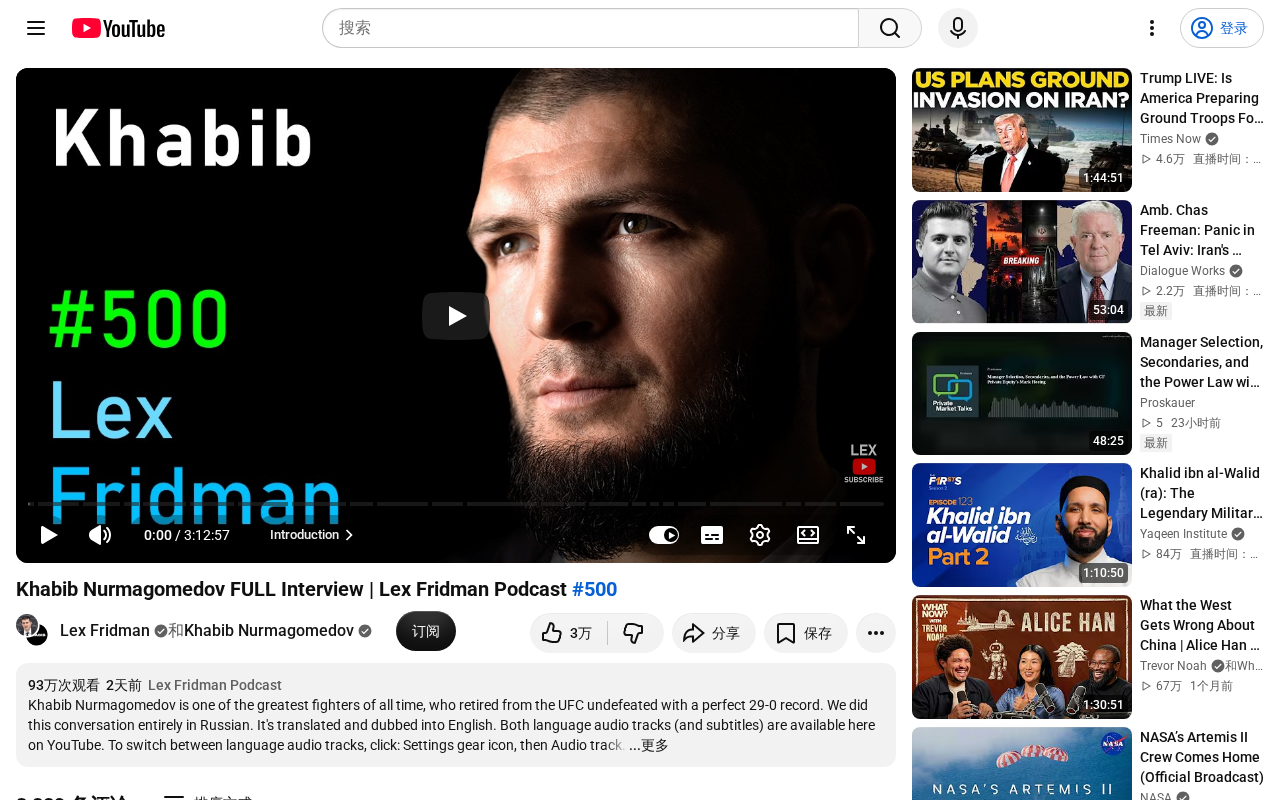Switch to theater mode
The height and width of the screenshot is (800, 1280).
[808, 535]
